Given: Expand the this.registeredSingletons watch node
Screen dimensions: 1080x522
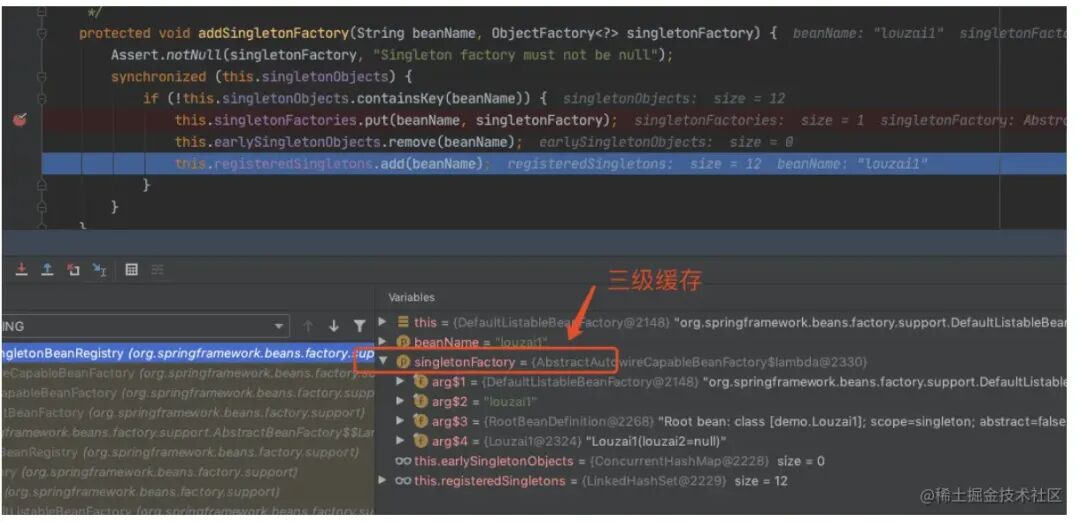Looking at the screenshot, I should coord(383,481).
